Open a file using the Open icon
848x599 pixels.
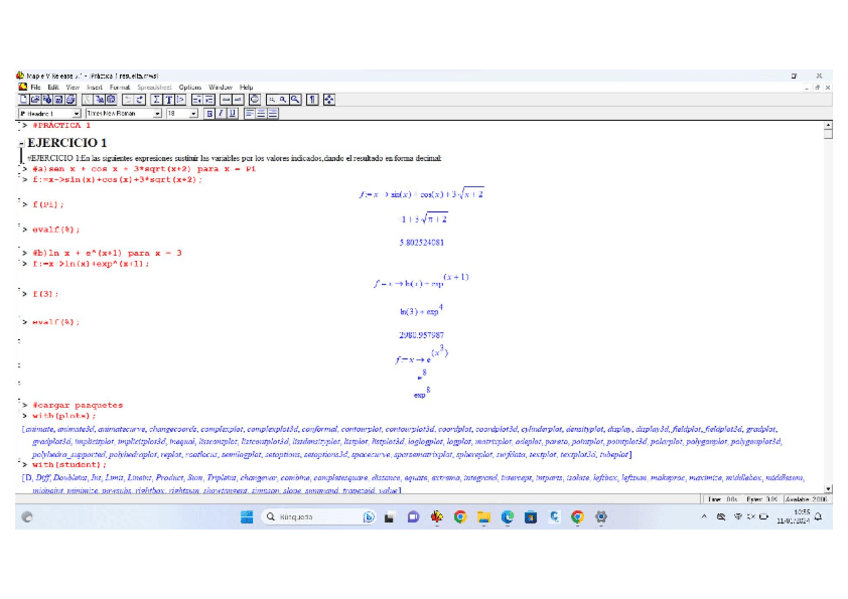click(36, 100)
